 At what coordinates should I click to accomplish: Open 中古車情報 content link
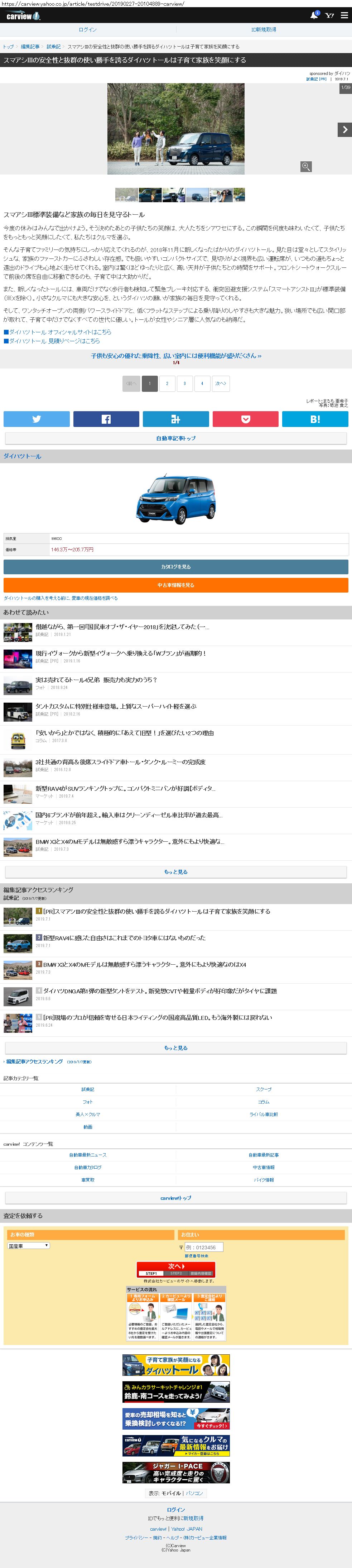coord(264,1168)
